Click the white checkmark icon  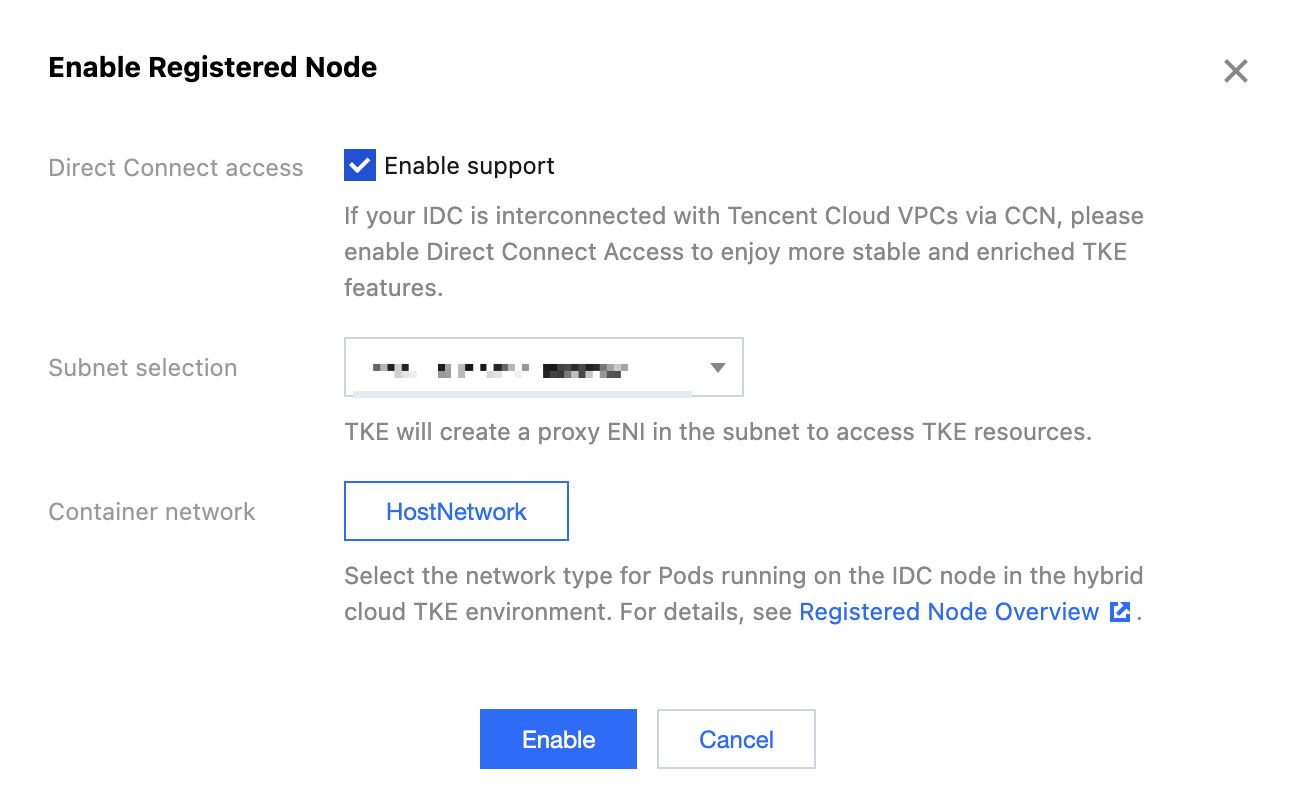[359, 166]
